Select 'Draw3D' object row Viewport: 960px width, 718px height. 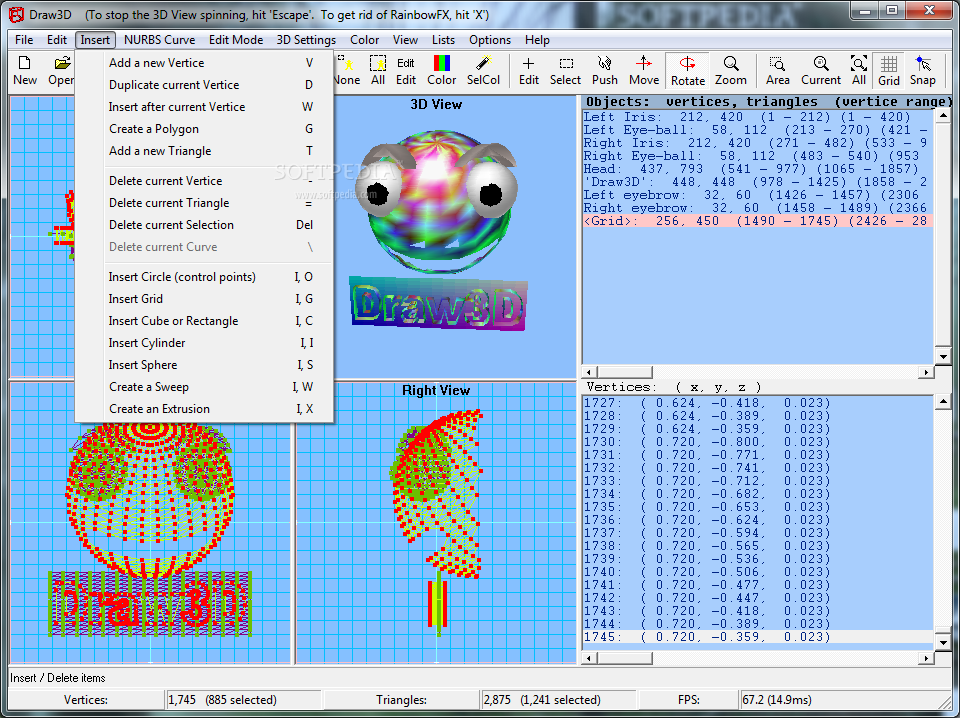[758, 182]
